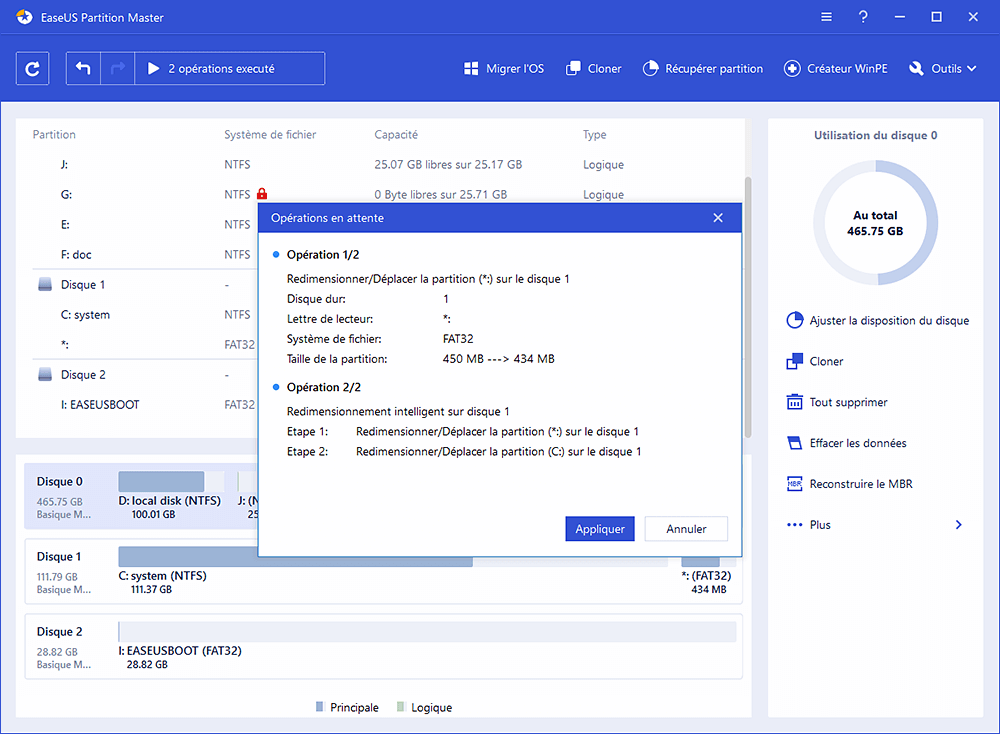
Task: Click the Migrer l'OS grid icon
Action: tap(471, 69)
